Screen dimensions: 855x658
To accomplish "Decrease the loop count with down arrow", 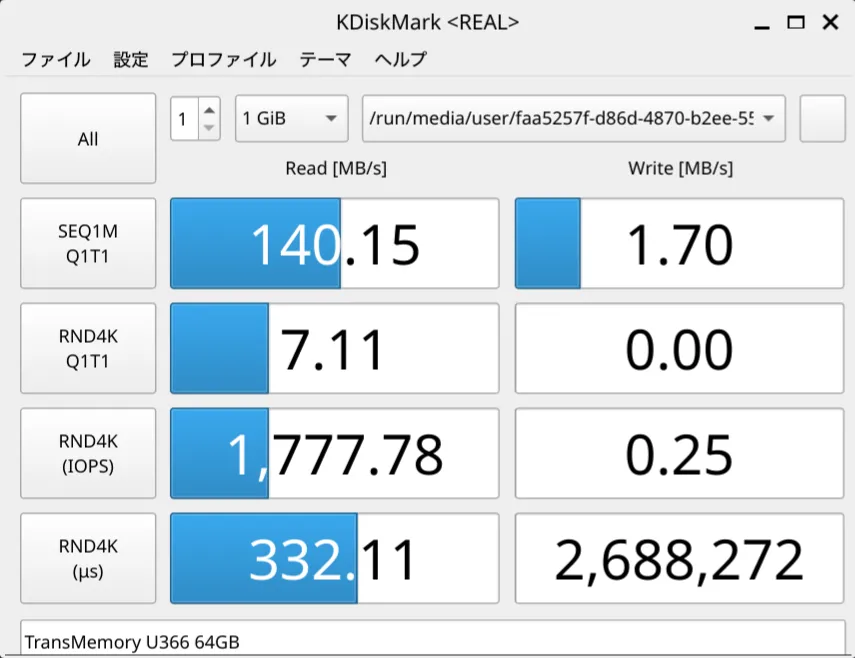I will pyautogui.click(x=209, y=128).
